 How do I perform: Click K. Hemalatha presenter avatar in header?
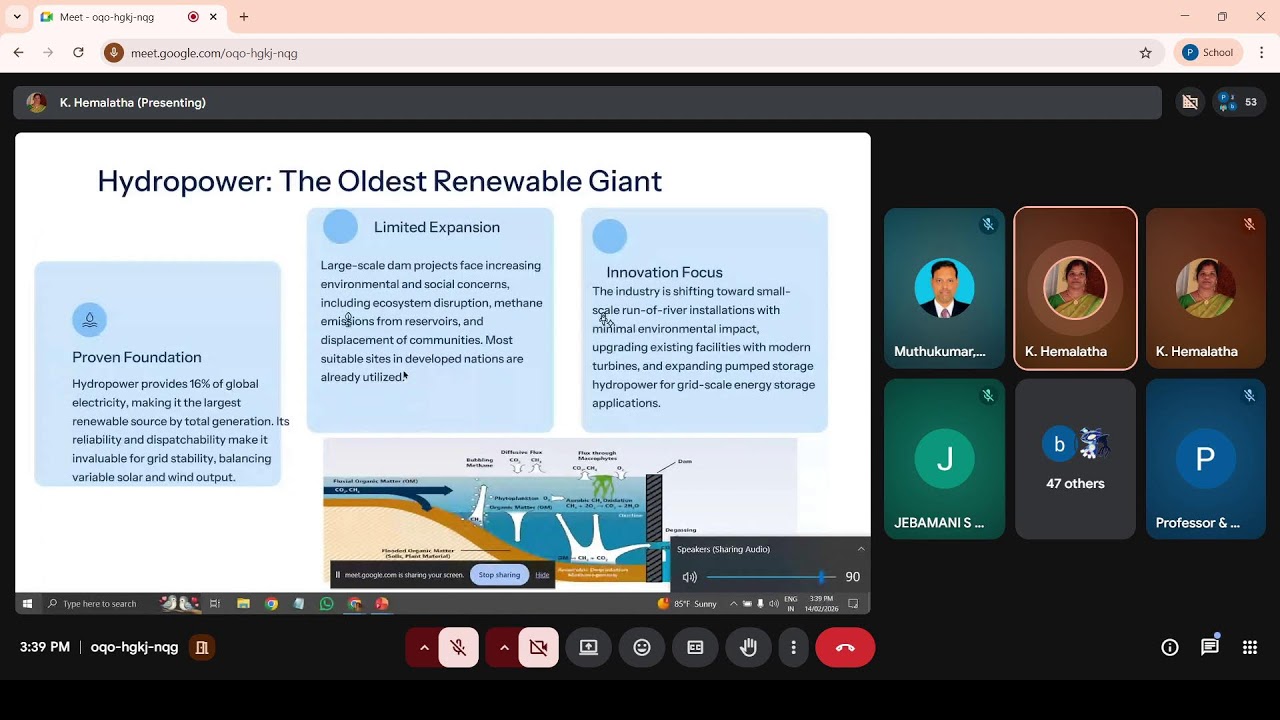coord(37,102)
